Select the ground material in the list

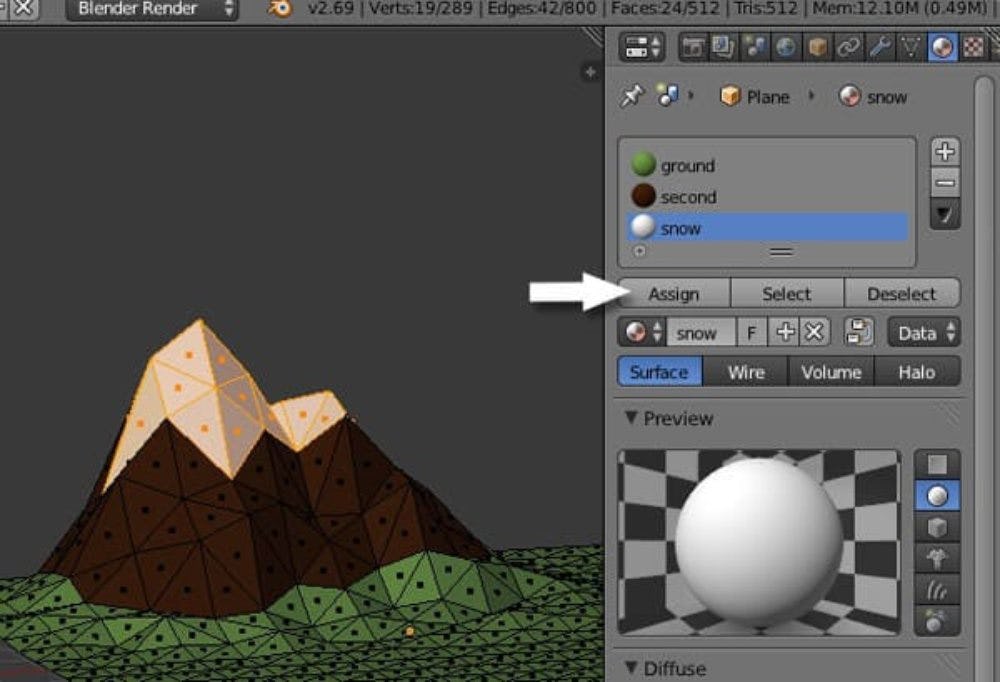pyautogui.click(x=687, y=166)
